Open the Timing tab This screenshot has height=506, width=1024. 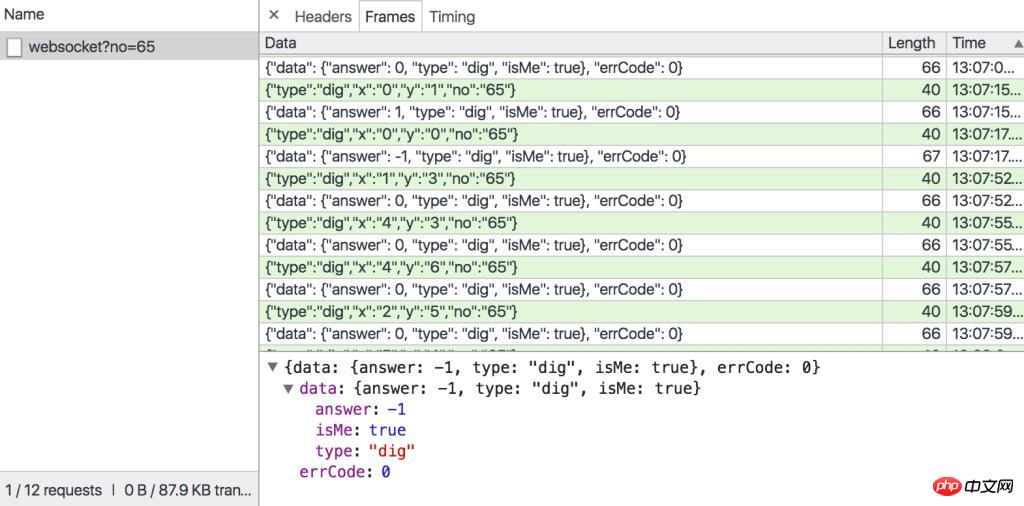point(452,16)
